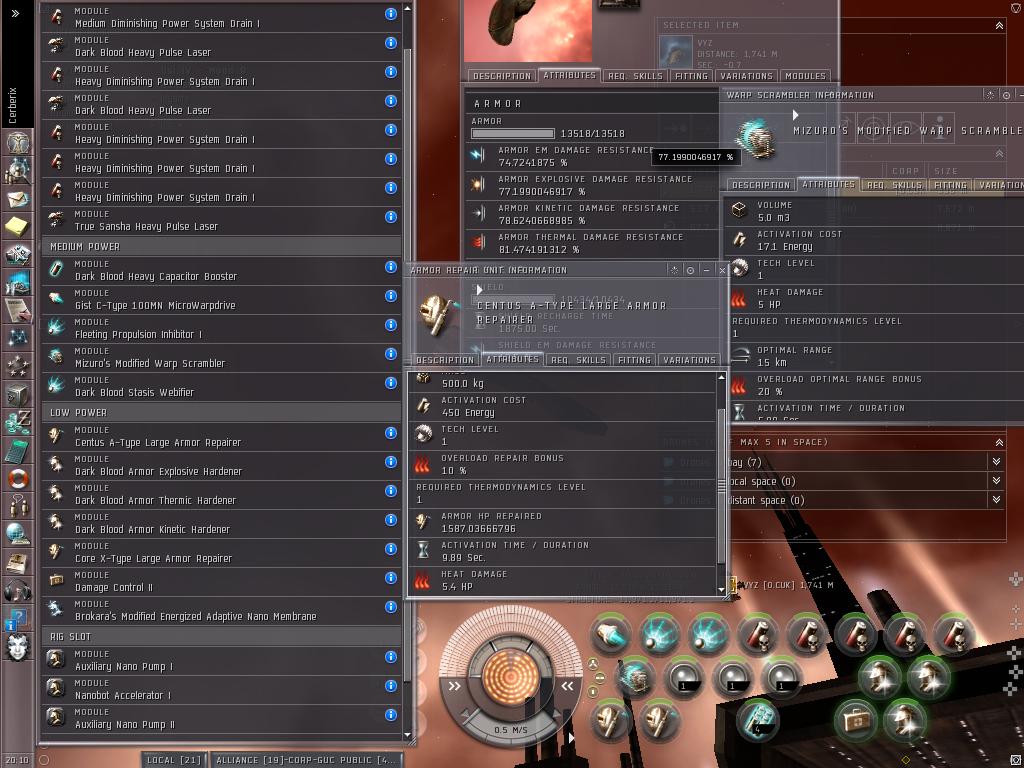Toggle the warp scrambler module on the HUD
The width and height of the screenshot is (1024, 768).
point(634,677)
